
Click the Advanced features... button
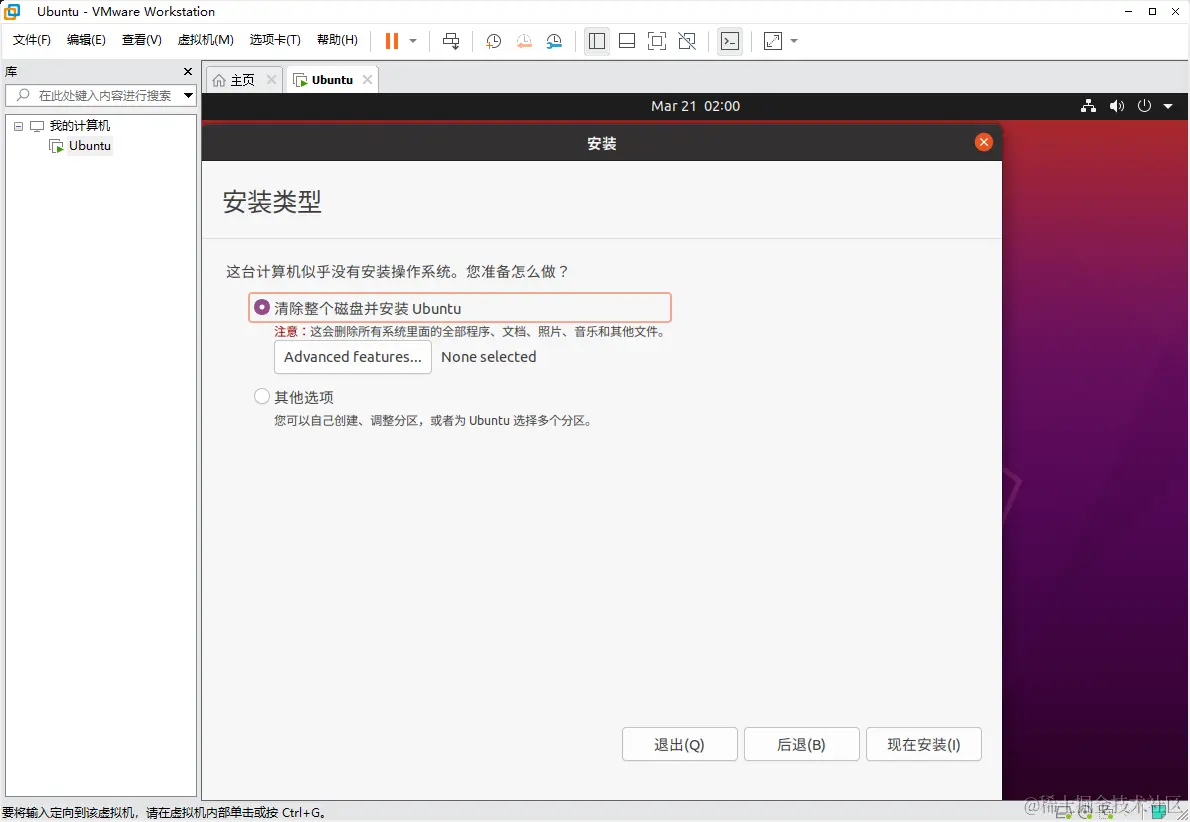353,357
